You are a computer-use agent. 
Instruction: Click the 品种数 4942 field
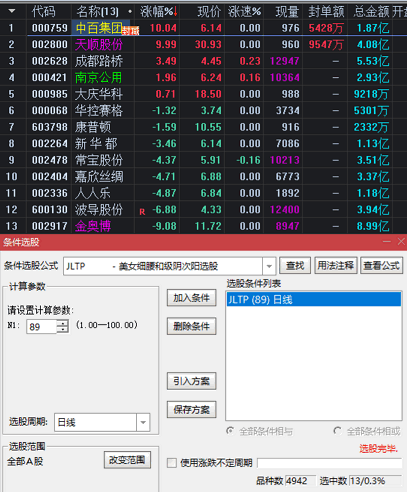(300, 481)
